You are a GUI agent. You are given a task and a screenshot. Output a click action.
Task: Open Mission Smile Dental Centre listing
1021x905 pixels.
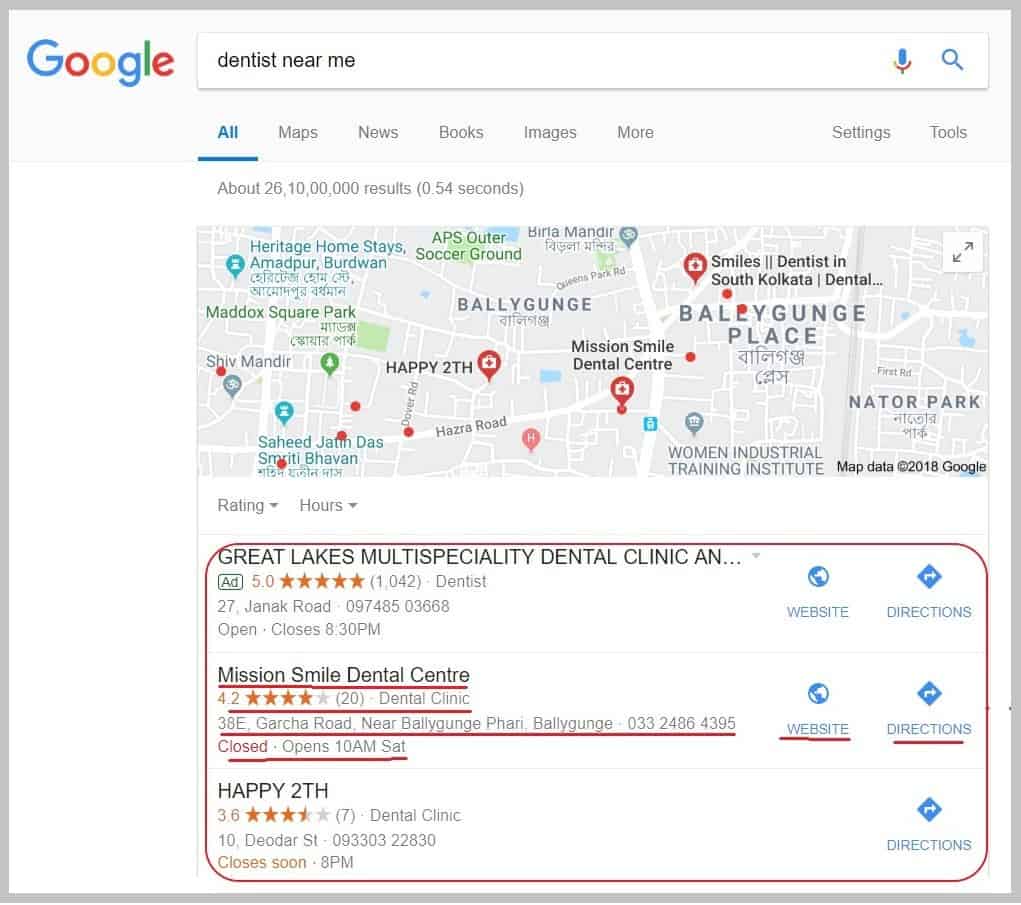[x=343, y=675]
